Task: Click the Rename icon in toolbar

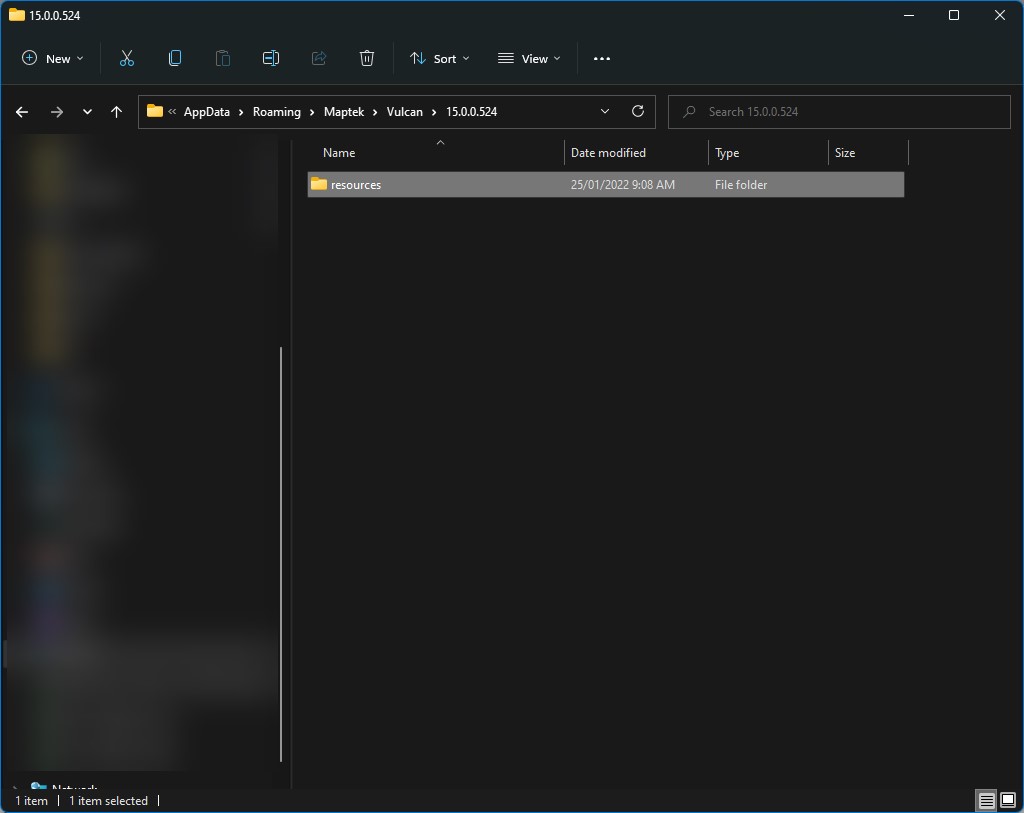Action: (271, 59)
